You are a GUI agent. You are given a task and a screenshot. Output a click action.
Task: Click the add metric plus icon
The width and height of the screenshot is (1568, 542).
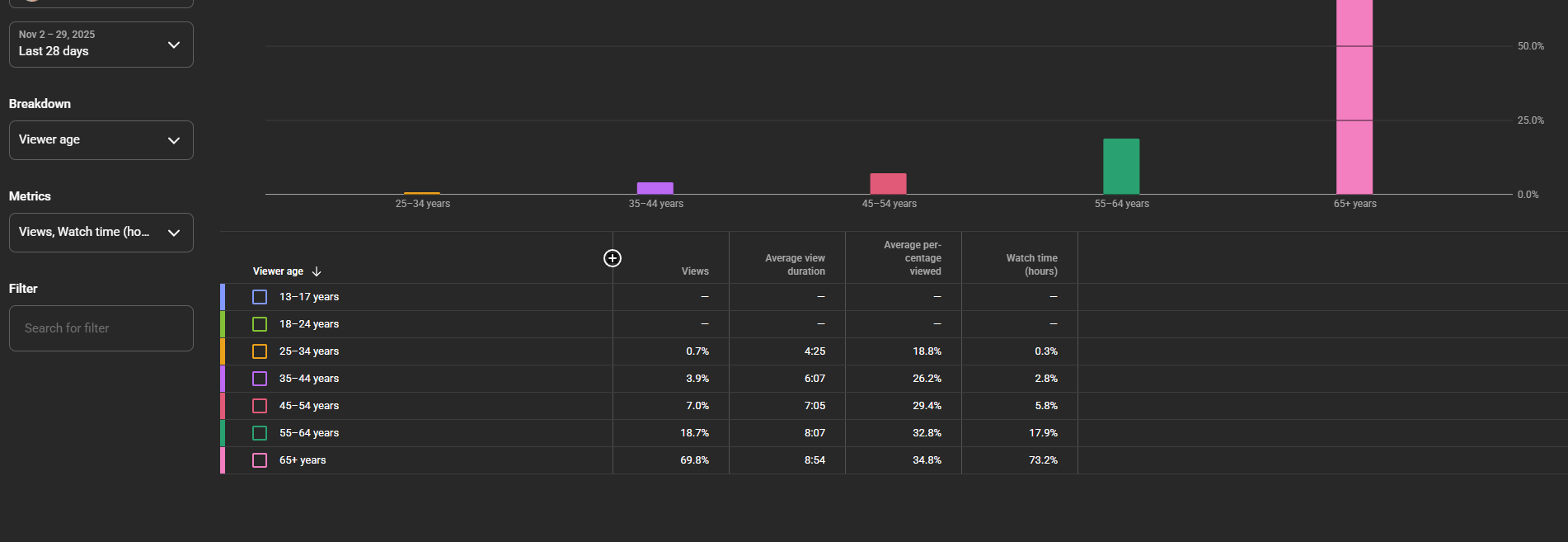pos(613,258)
